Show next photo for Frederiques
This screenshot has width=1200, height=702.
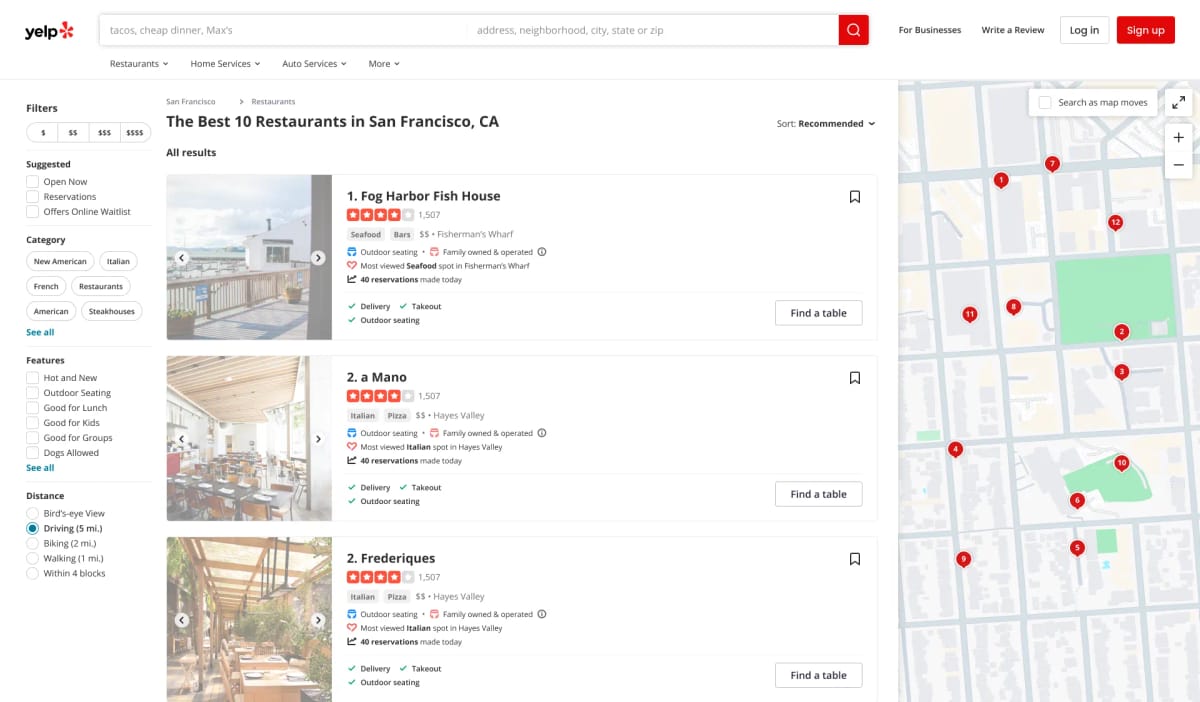click(318, 620)
